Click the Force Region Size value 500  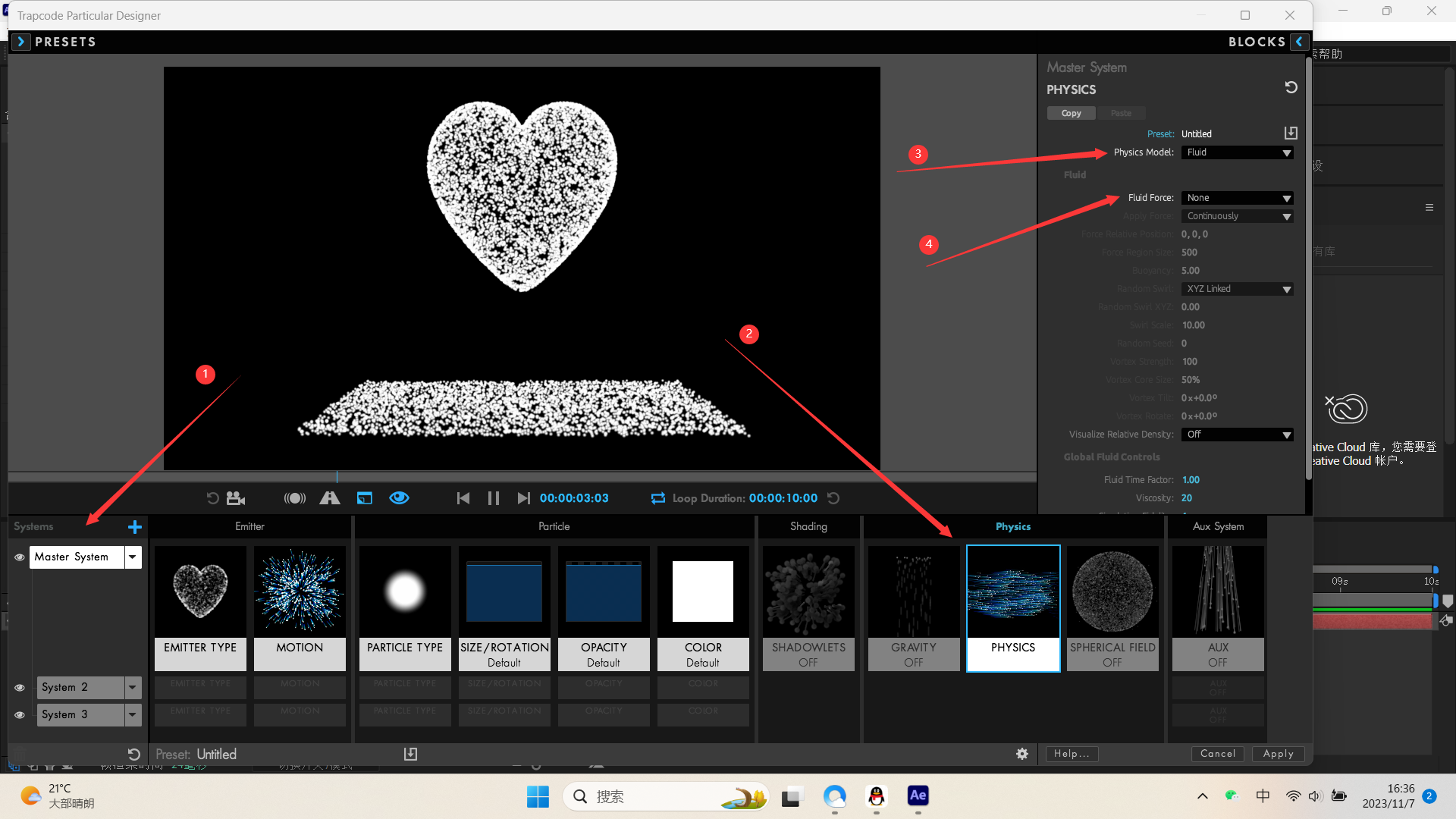click(1189, 253)
